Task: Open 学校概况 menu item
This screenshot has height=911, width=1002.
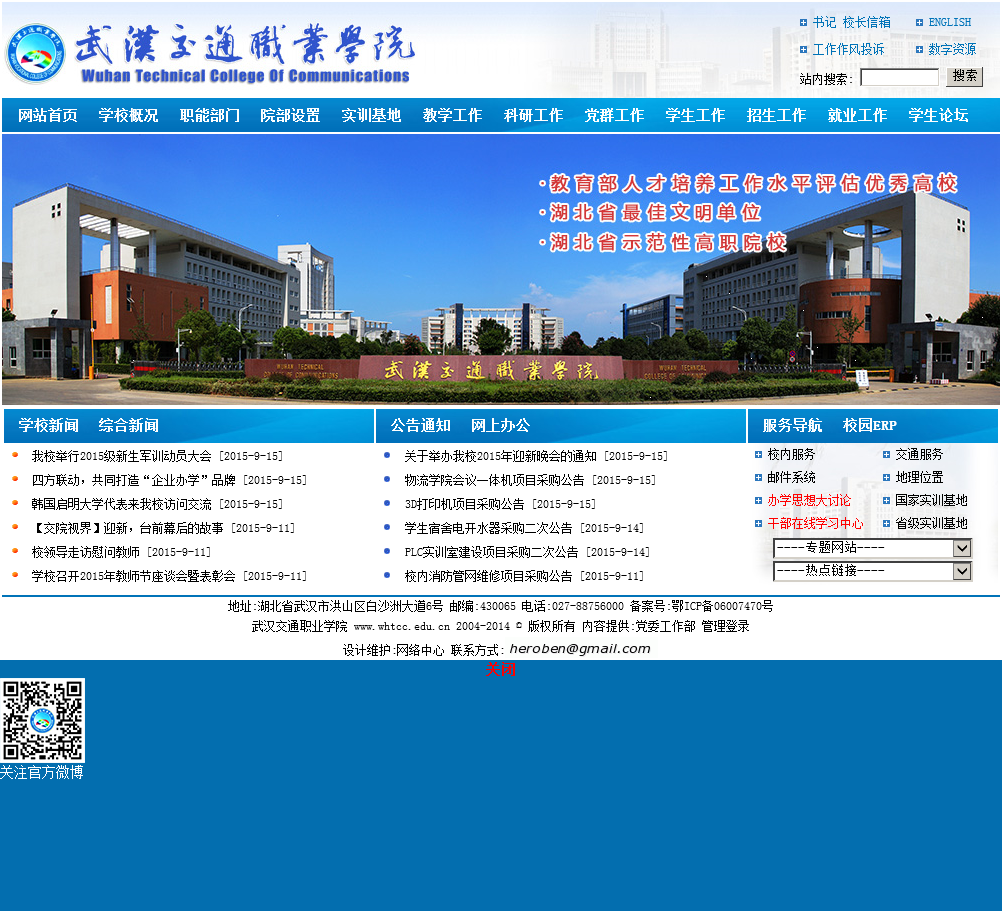Action: [x=128, y=116]
